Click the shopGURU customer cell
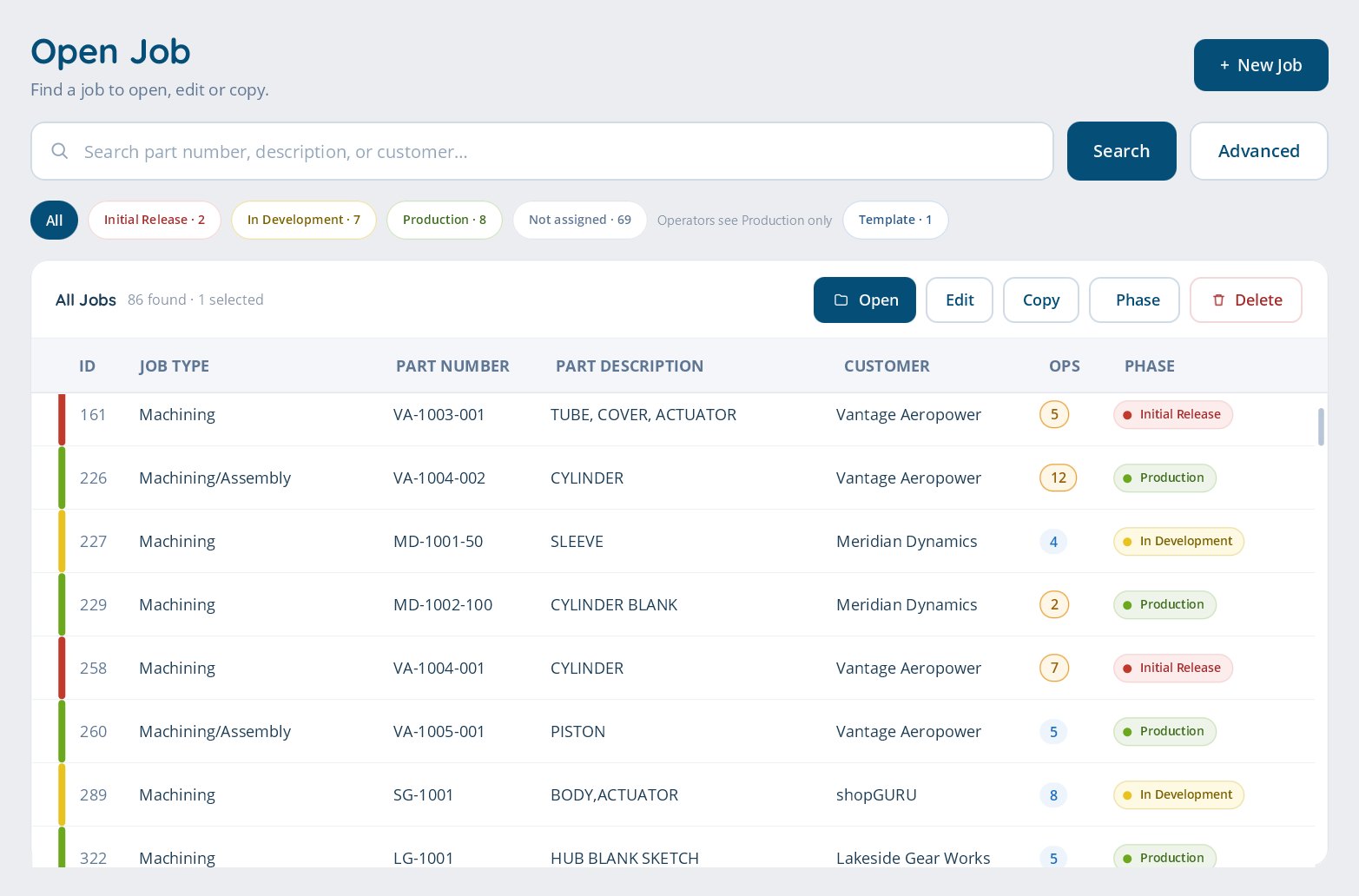Image resolution: width=1359 pixels, height=896 pixels. (876, 795)
